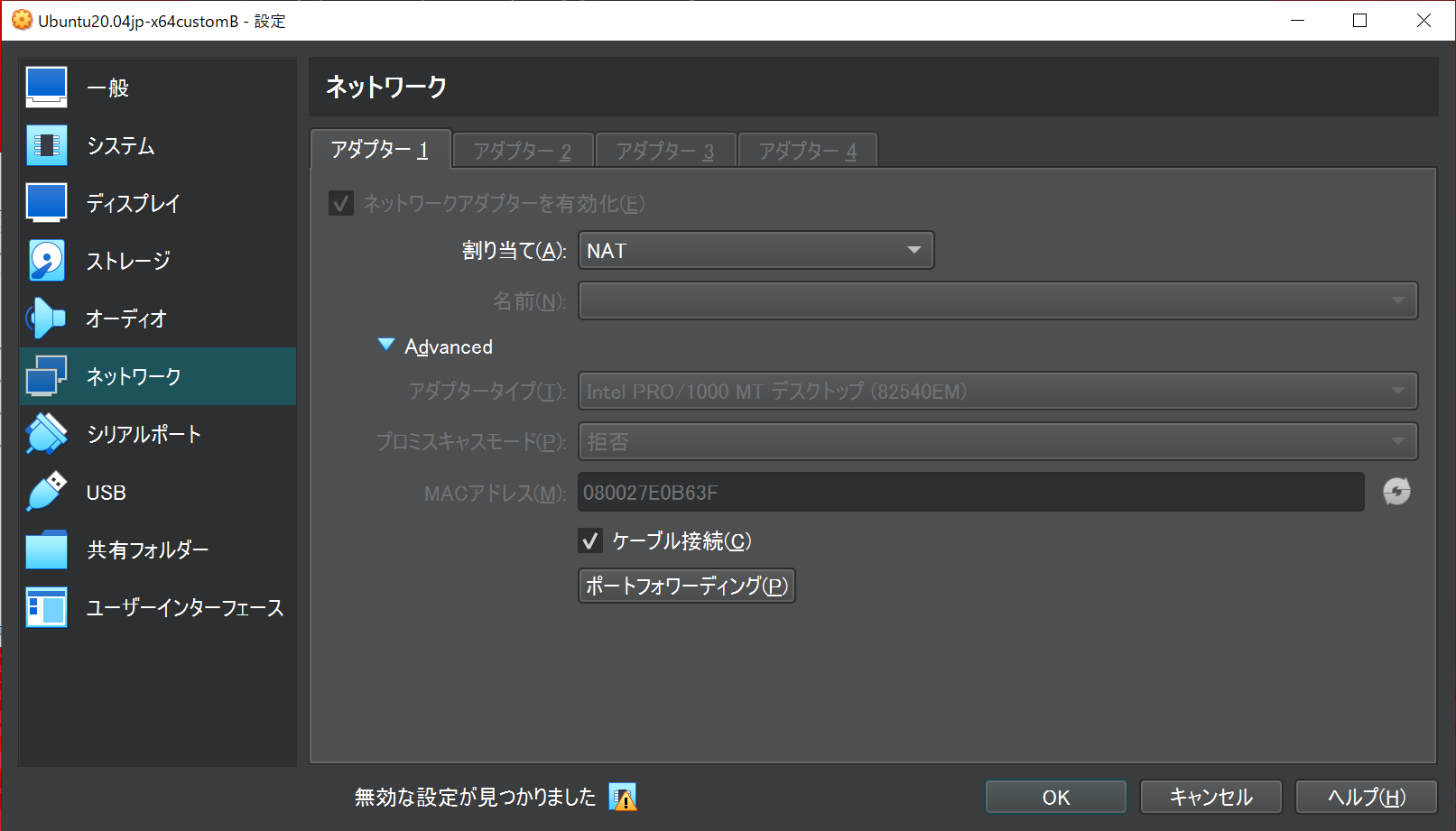The height and width of the screenshot is (831, 1456).
Task: Open the シリアルポート connector icon
Action: tap(46, 434)
